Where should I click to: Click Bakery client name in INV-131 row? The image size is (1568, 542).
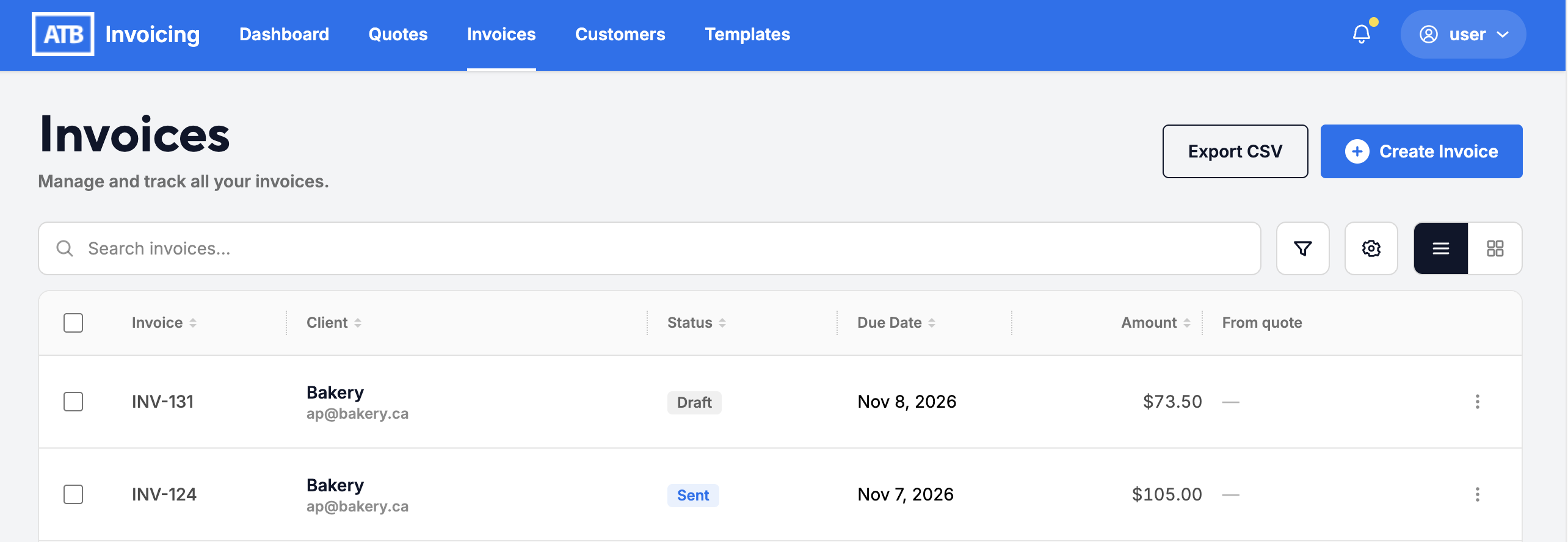tap(335, 392)
